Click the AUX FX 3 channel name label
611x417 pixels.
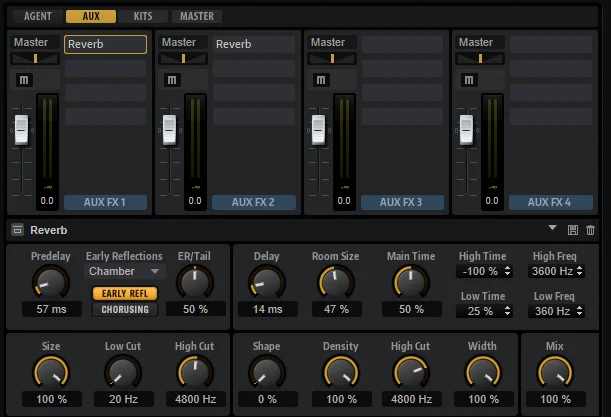click(402, 202)
